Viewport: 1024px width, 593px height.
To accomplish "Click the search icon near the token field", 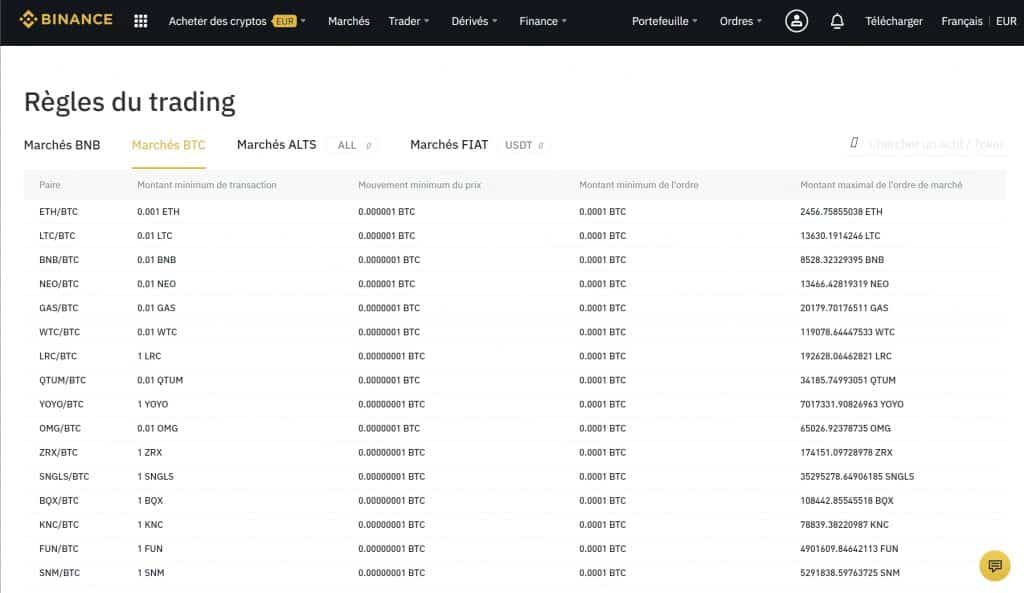I will pyautogui.click(x=855, y=144).
